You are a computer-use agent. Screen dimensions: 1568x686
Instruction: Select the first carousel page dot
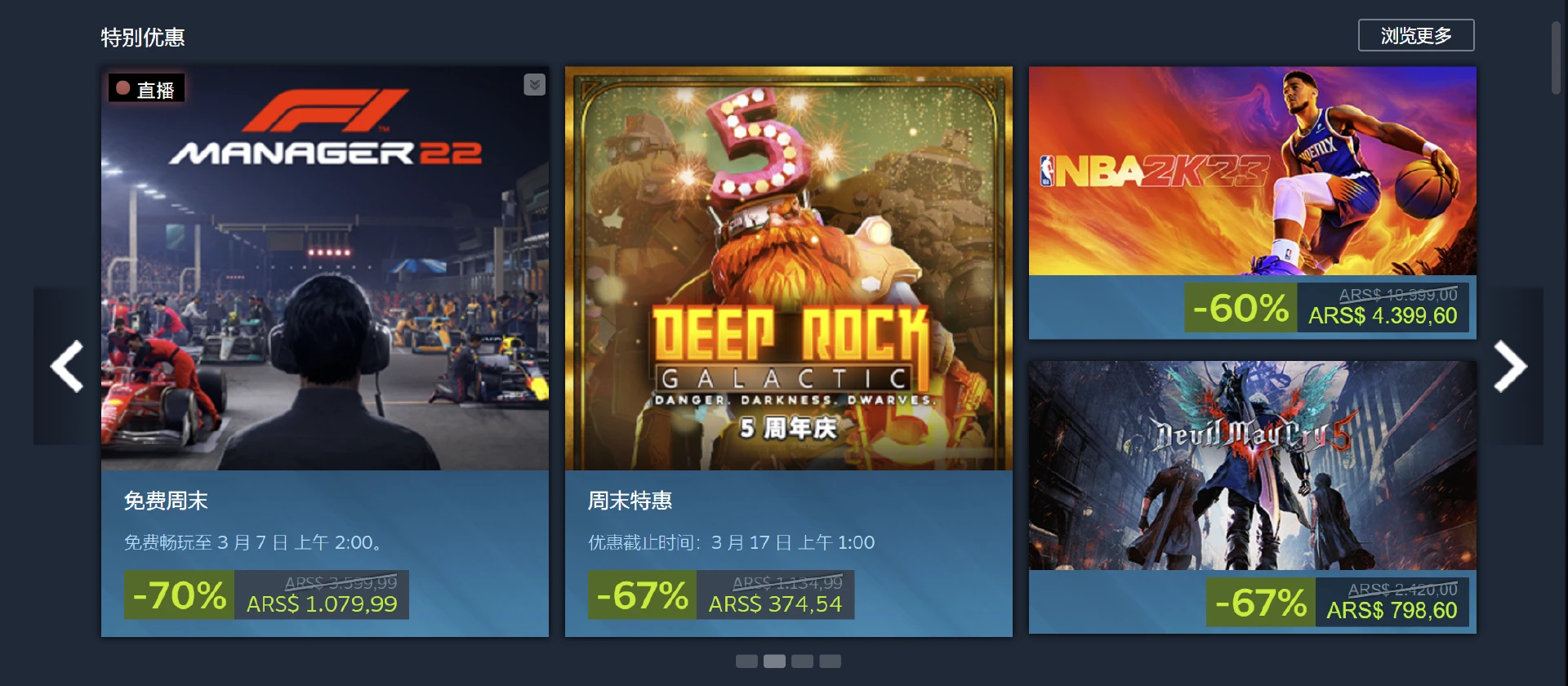tap(746, 661)
